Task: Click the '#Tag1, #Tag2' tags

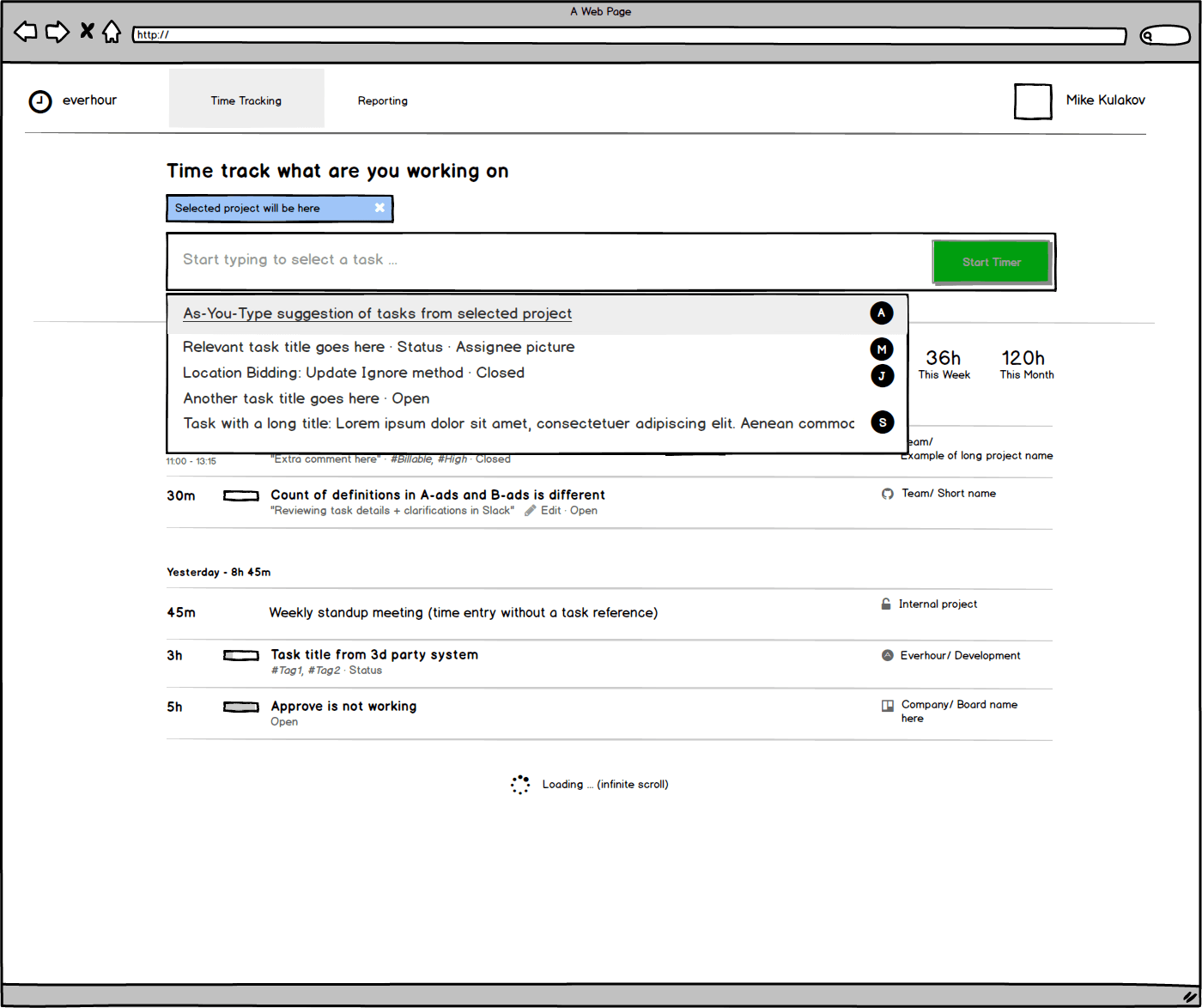Action: coord(306,670)
